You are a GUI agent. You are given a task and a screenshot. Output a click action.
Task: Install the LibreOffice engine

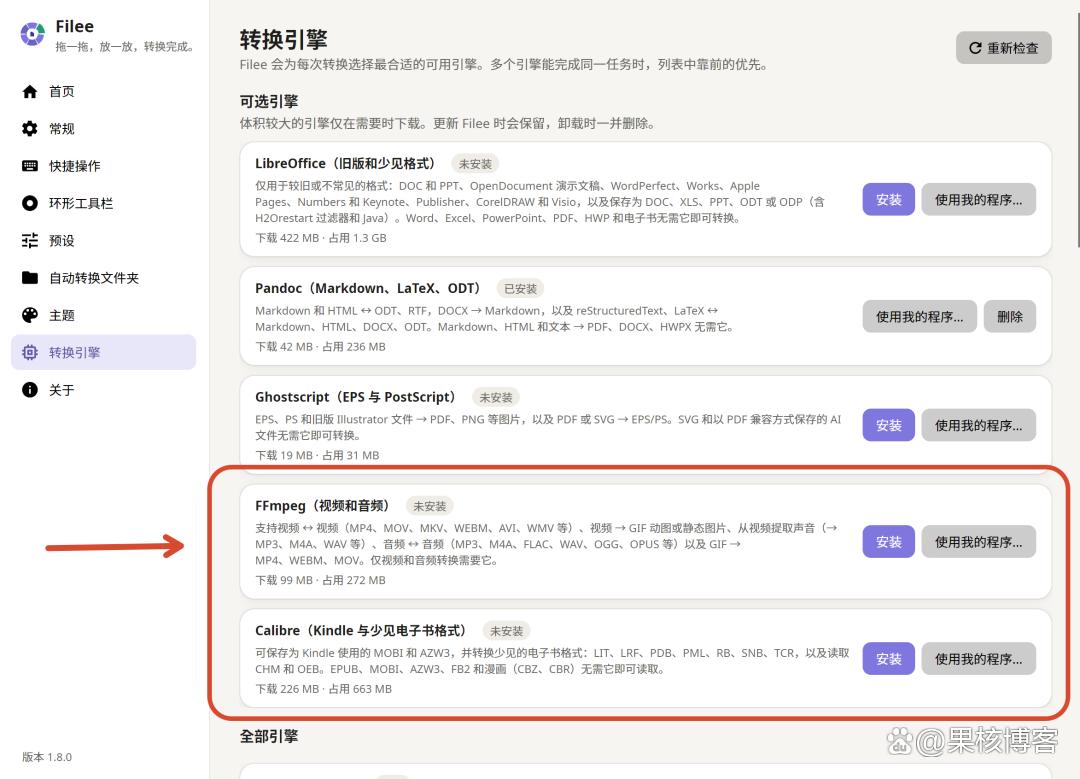pyautogui.click(x=889, y=199)
